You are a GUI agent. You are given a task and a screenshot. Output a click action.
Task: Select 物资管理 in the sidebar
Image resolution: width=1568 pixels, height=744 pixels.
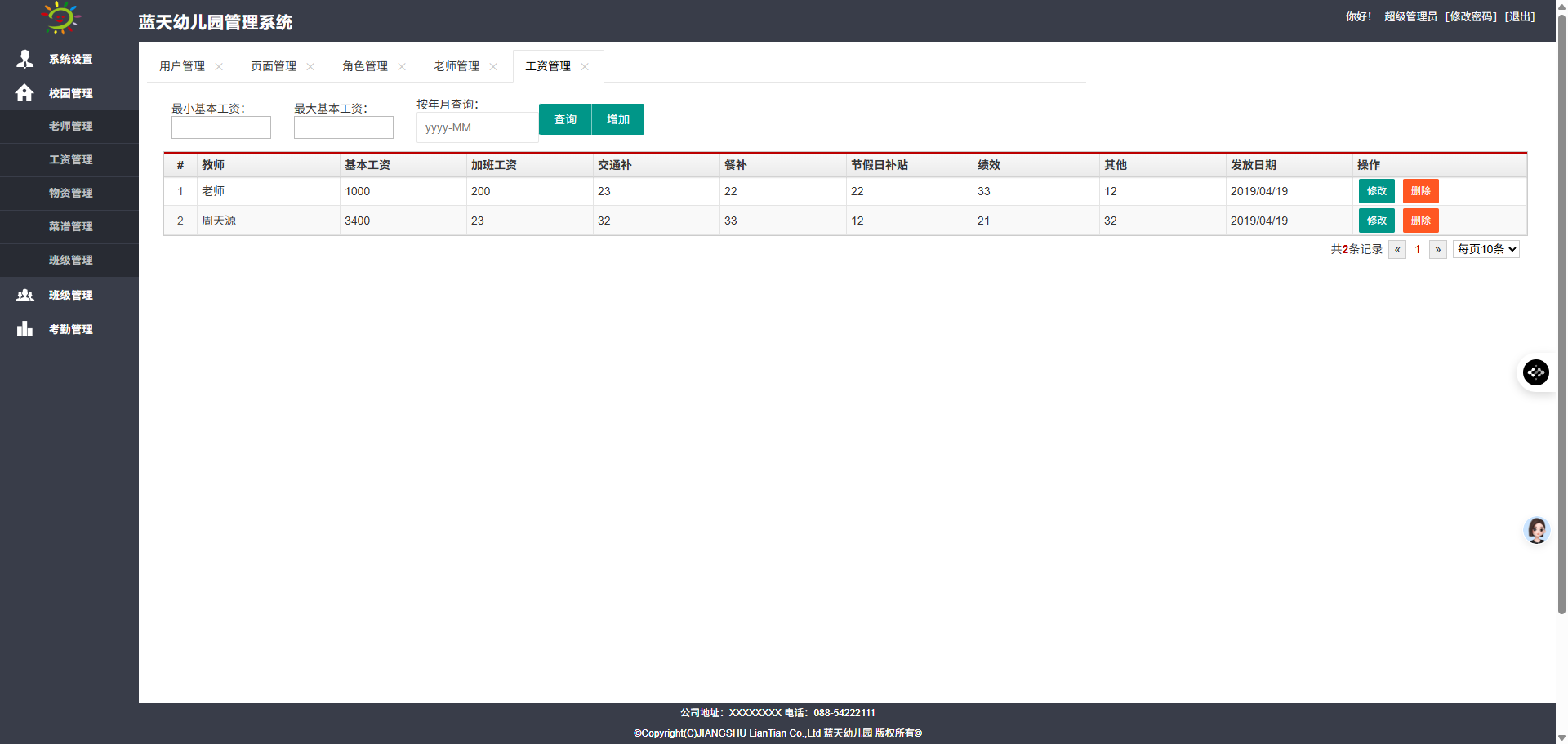tap(70, 193)
